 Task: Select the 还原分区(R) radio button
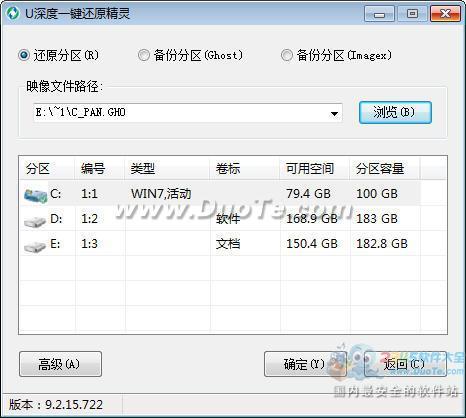point(24,55)
